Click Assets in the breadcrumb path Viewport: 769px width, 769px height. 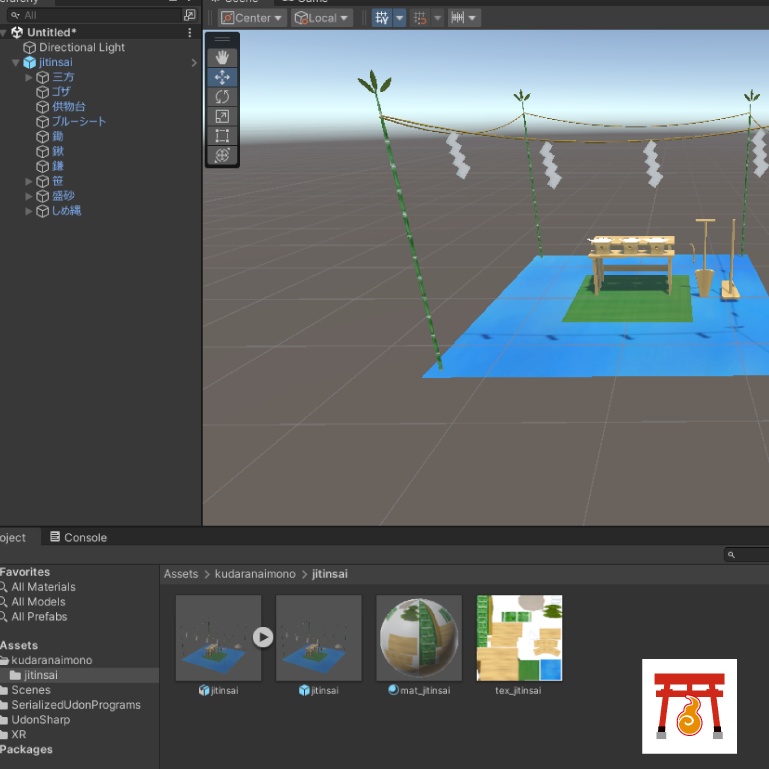tap(181, 574)
